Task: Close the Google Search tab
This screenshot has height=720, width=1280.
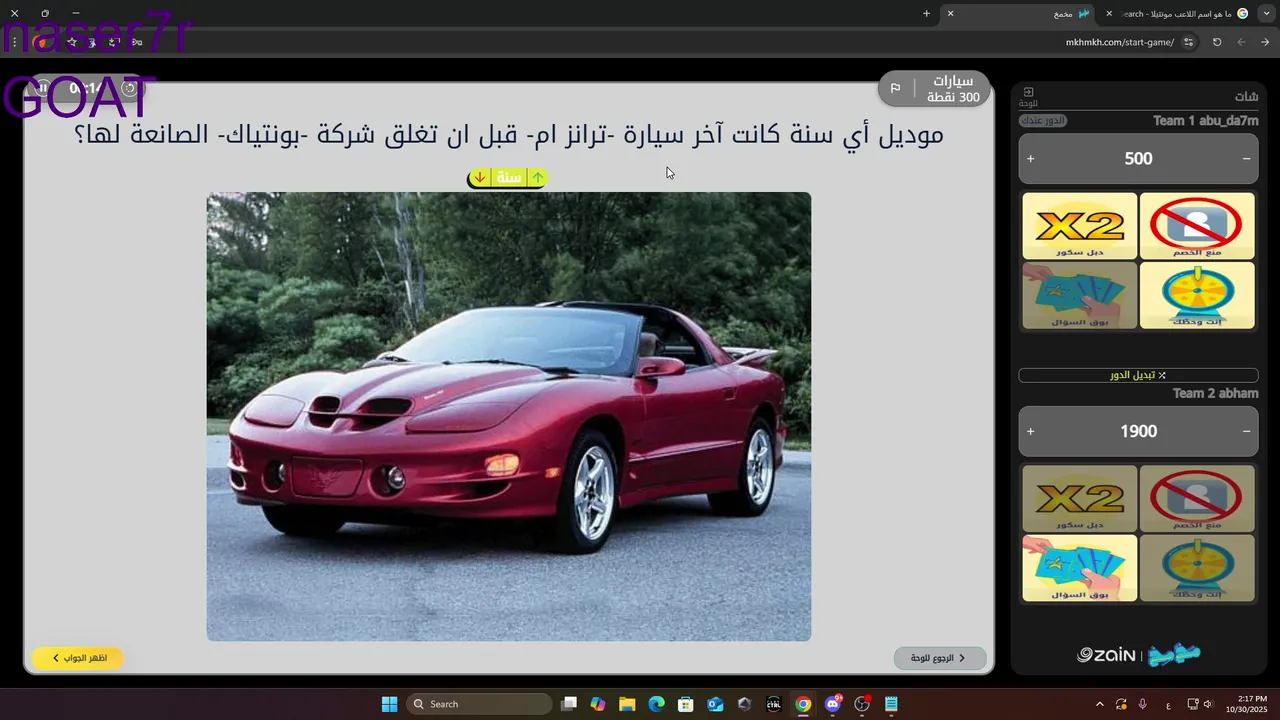Action: click(x=1109, y=13)
